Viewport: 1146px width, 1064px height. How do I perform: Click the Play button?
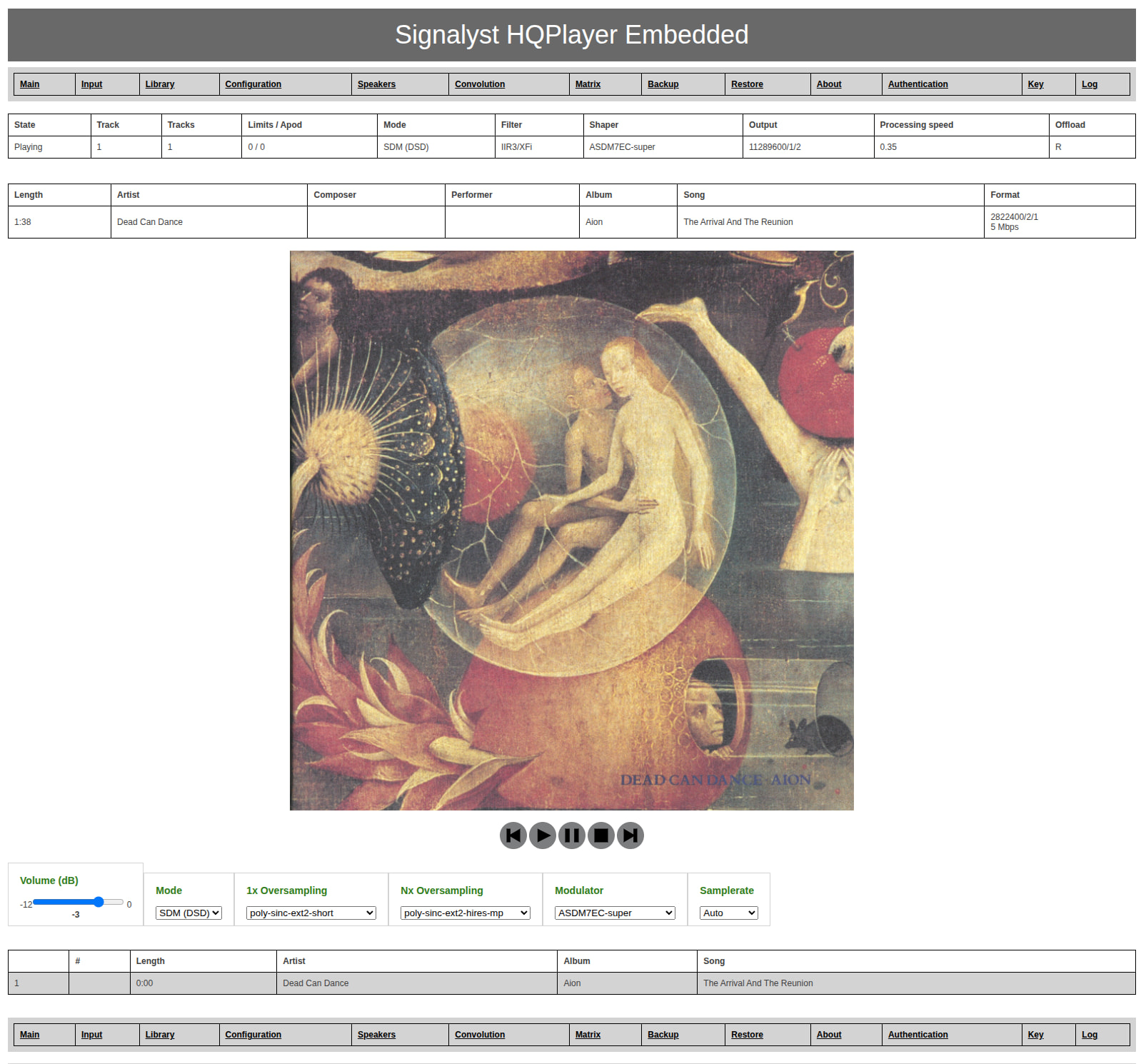click(543, 835)
